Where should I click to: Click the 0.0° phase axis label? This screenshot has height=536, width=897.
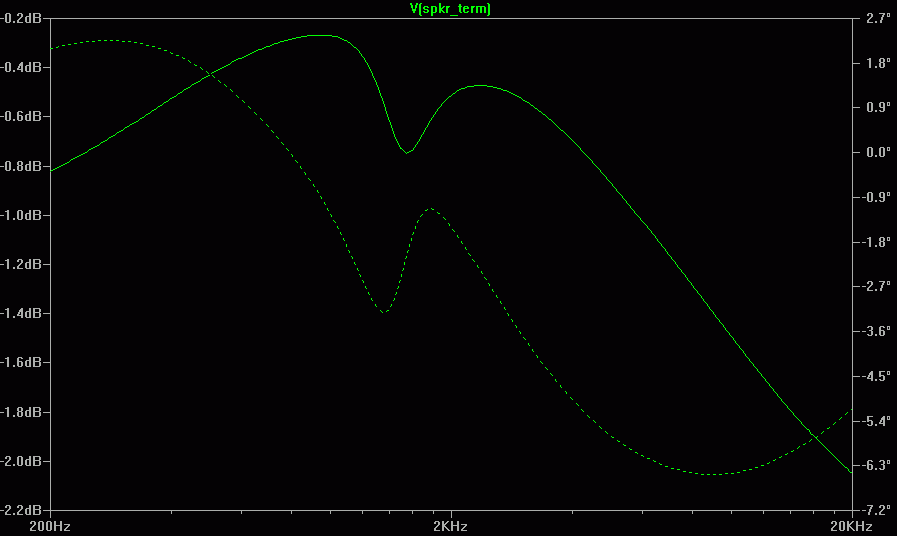[878, 152]
